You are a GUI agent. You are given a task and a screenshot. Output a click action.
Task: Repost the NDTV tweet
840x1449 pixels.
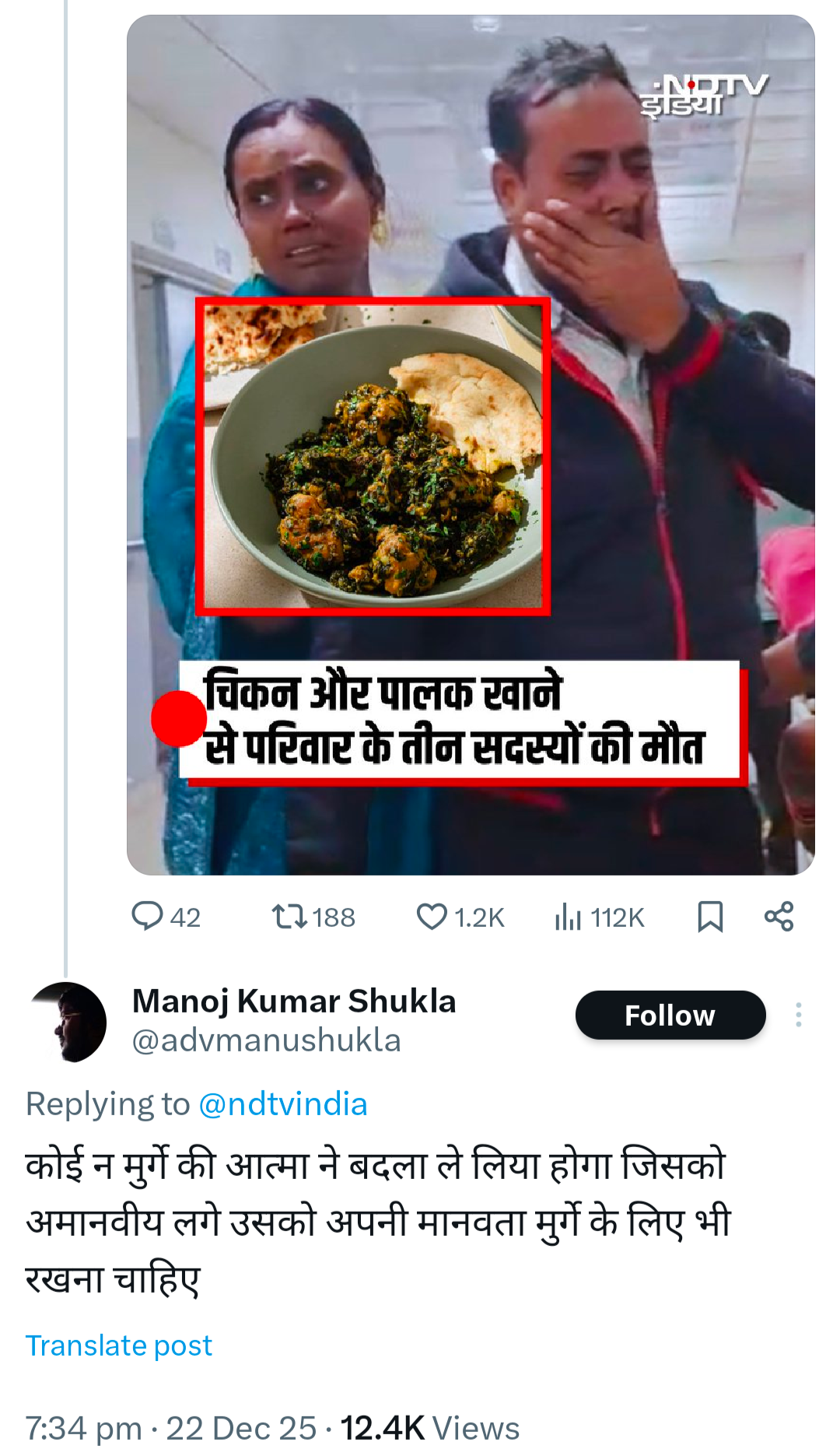click(289, 916)
